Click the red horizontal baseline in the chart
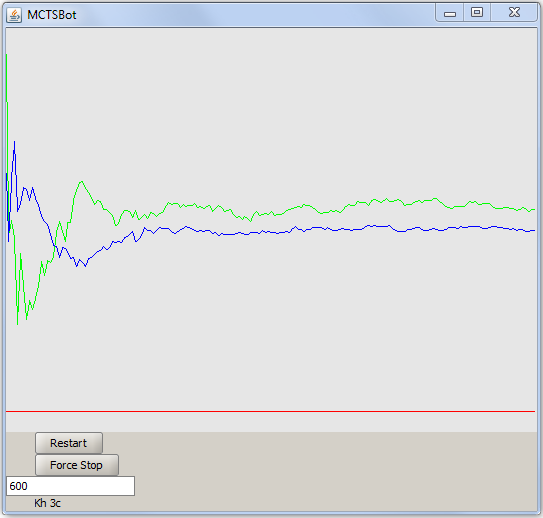This screenshot has height=518, width=543. 270,411
